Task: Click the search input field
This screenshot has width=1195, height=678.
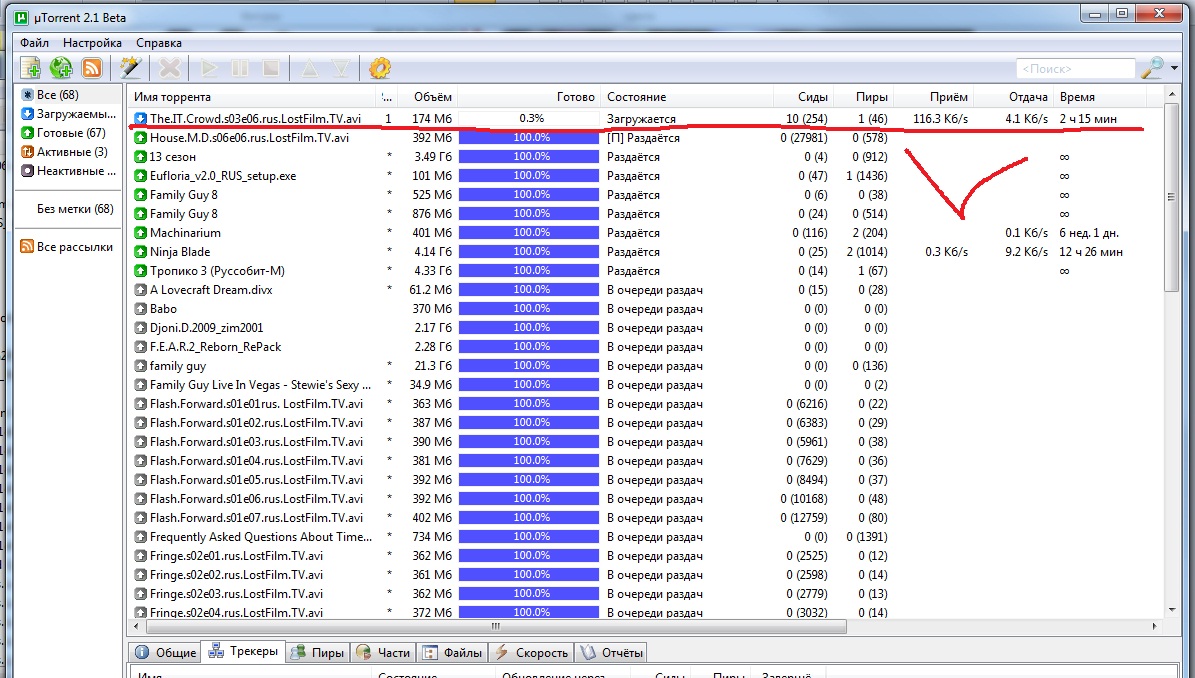Action: 1075,69
